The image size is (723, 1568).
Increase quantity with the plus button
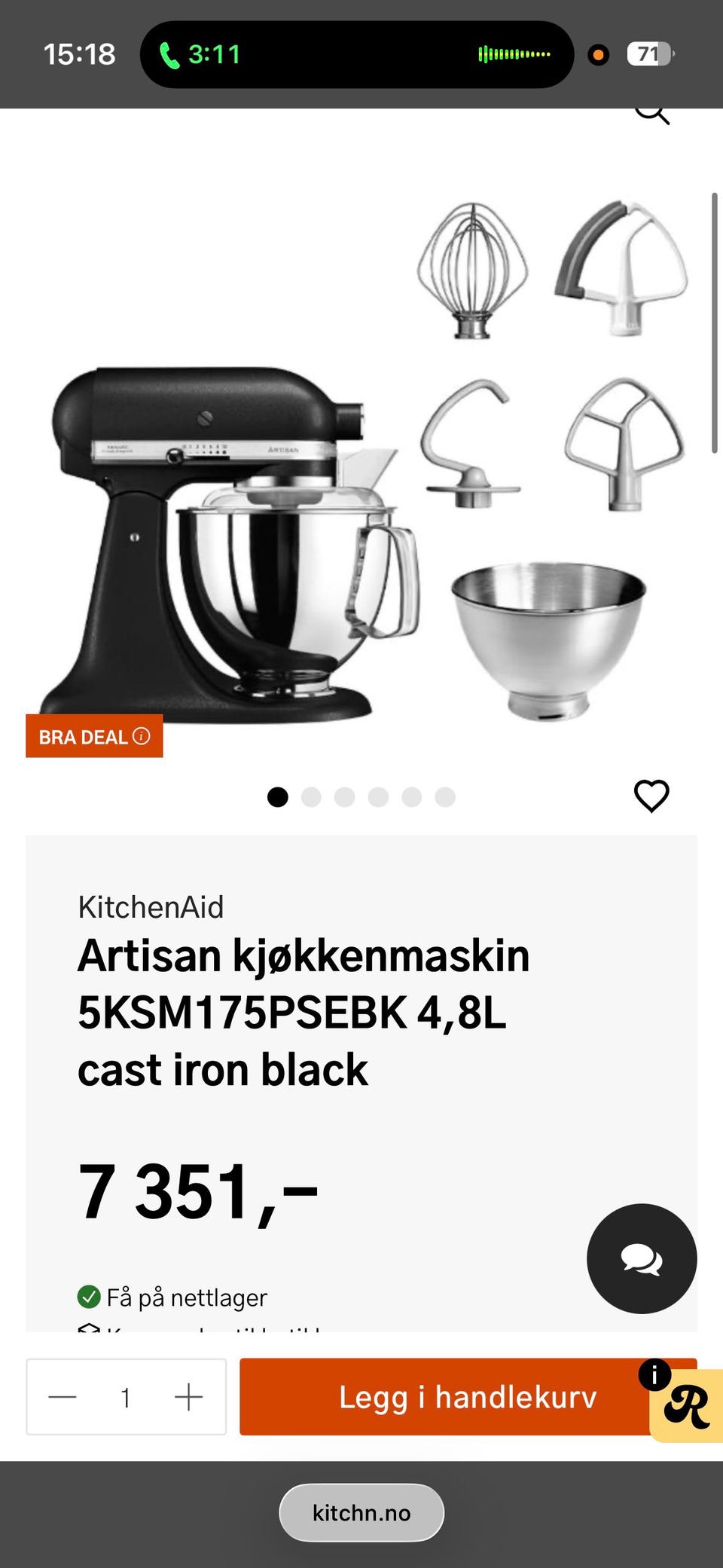coord(188,1397)
